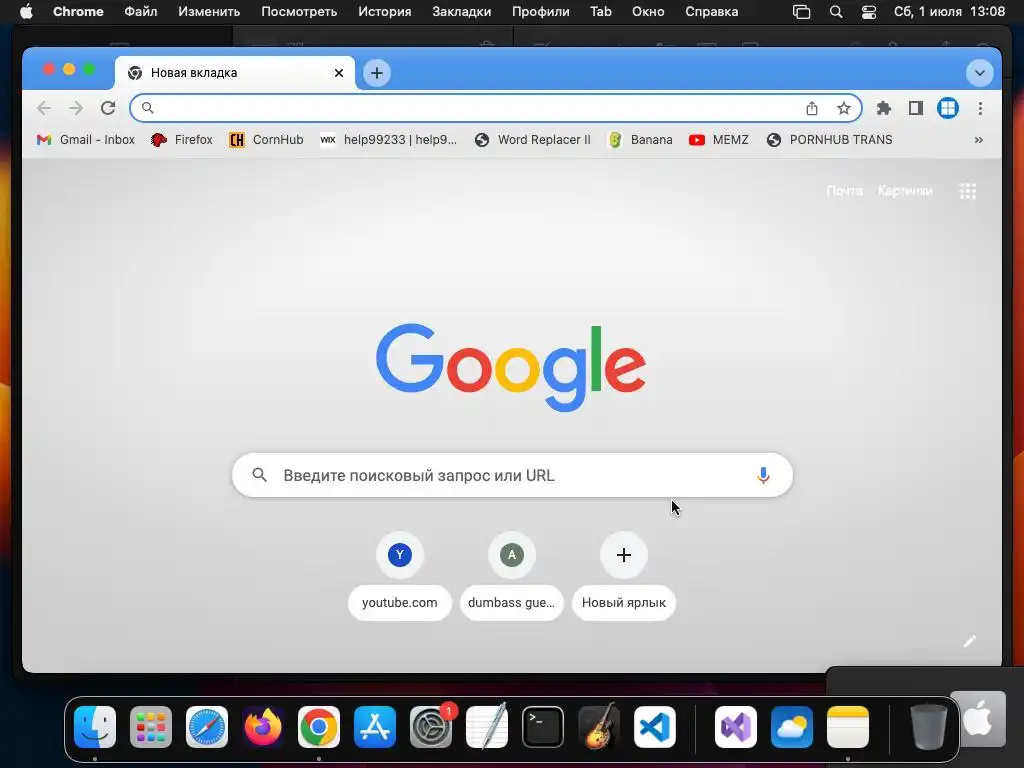Launch Firefox from the Dock

(263, 727)
